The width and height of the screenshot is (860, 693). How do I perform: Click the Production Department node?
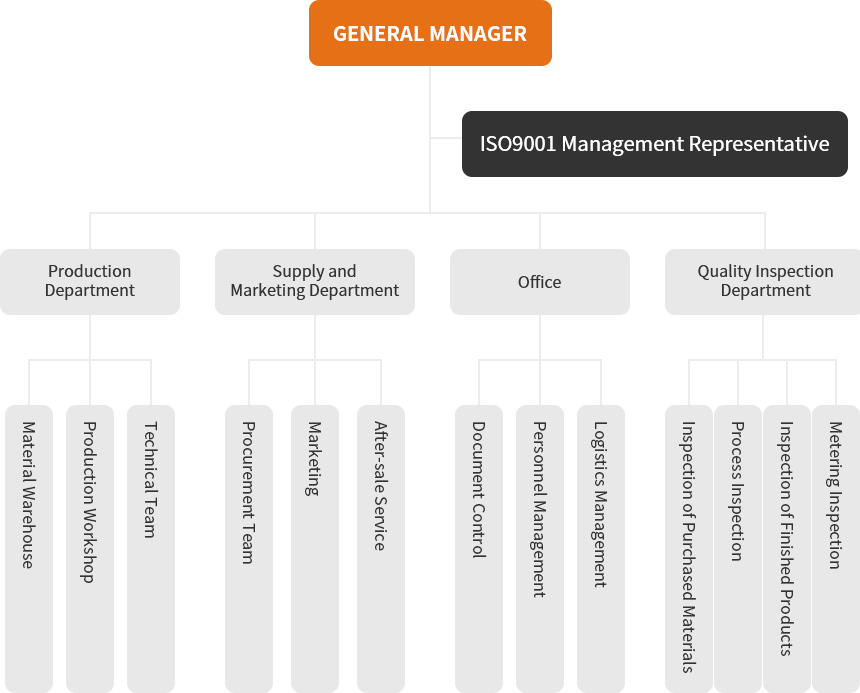(90, 282)
